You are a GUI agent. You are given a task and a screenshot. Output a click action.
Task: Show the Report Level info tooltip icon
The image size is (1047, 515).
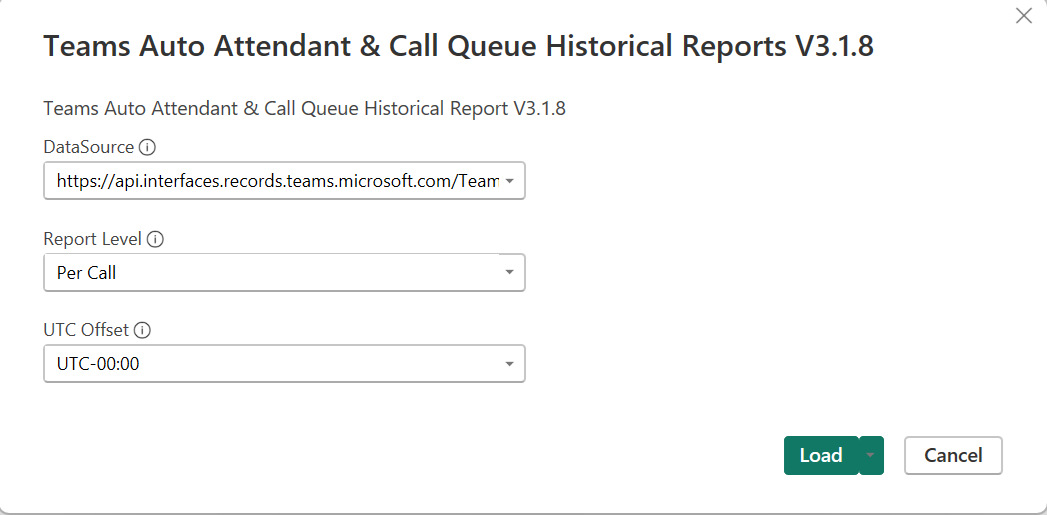pyautogui.click(x=155, y=238)
